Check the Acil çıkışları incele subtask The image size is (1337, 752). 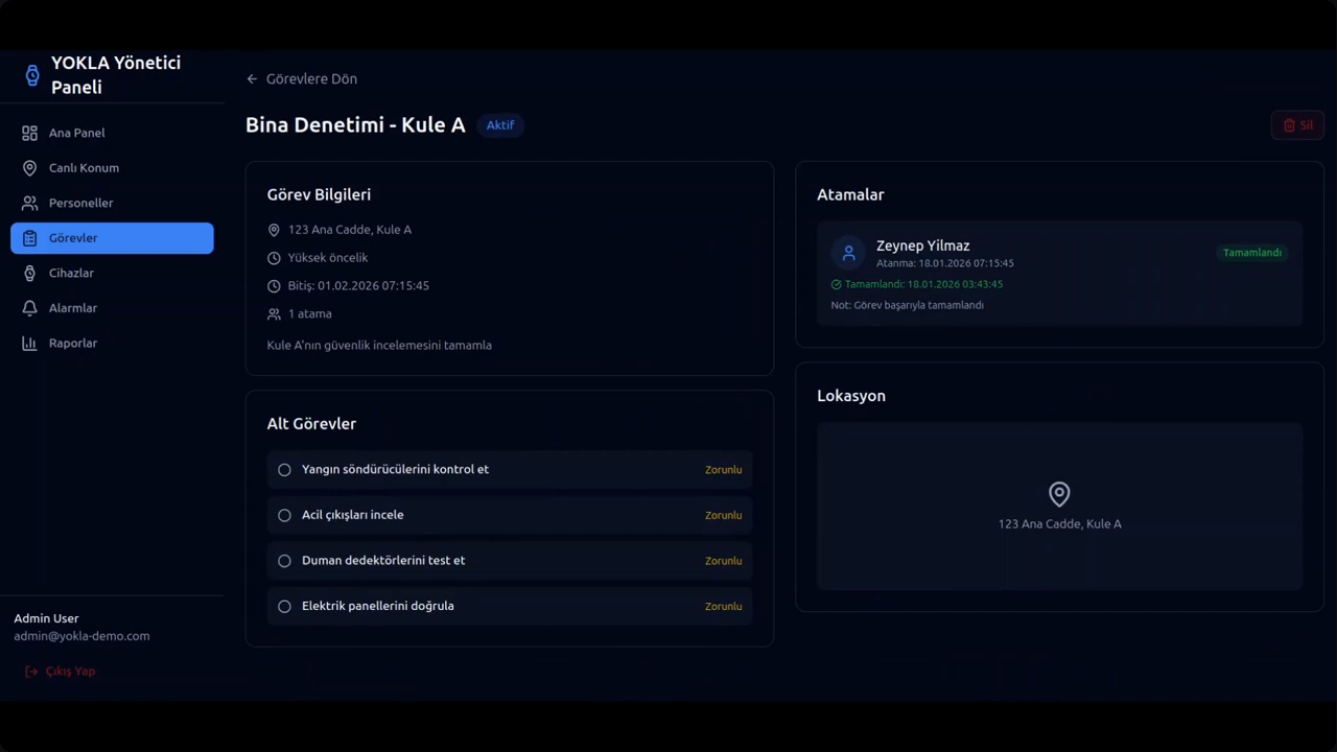[x=284, y=516]
